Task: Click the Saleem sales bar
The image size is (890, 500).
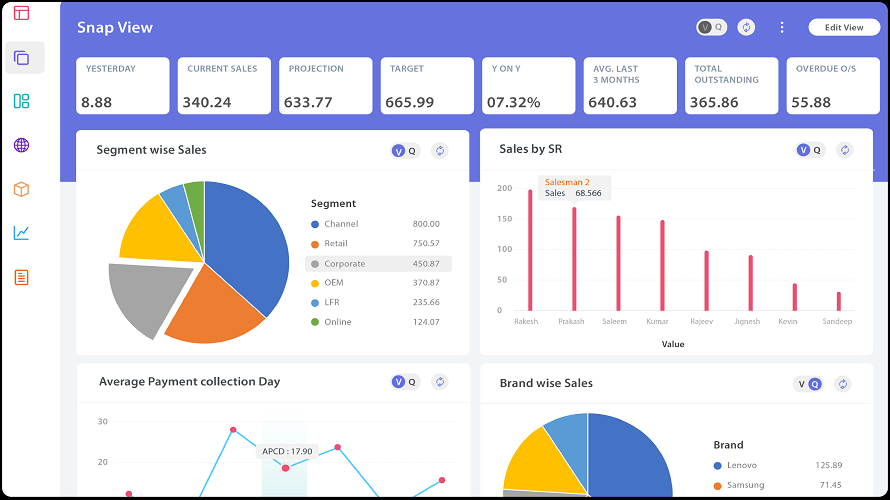Action: [619, 263]
